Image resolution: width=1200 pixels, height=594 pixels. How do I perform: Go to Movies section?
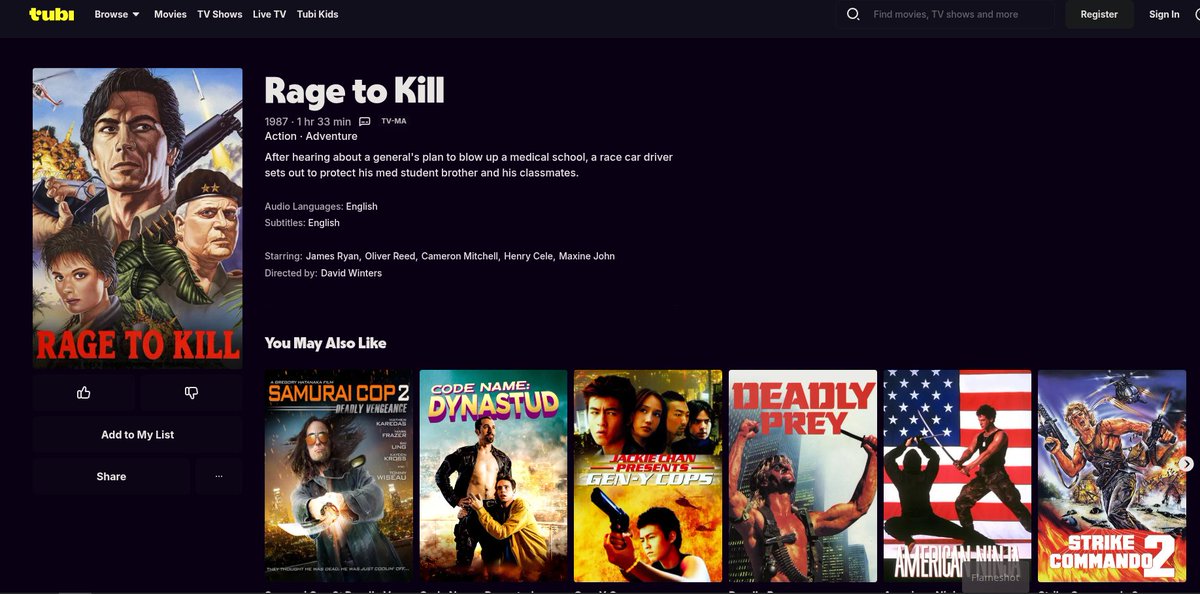[170, 14]
